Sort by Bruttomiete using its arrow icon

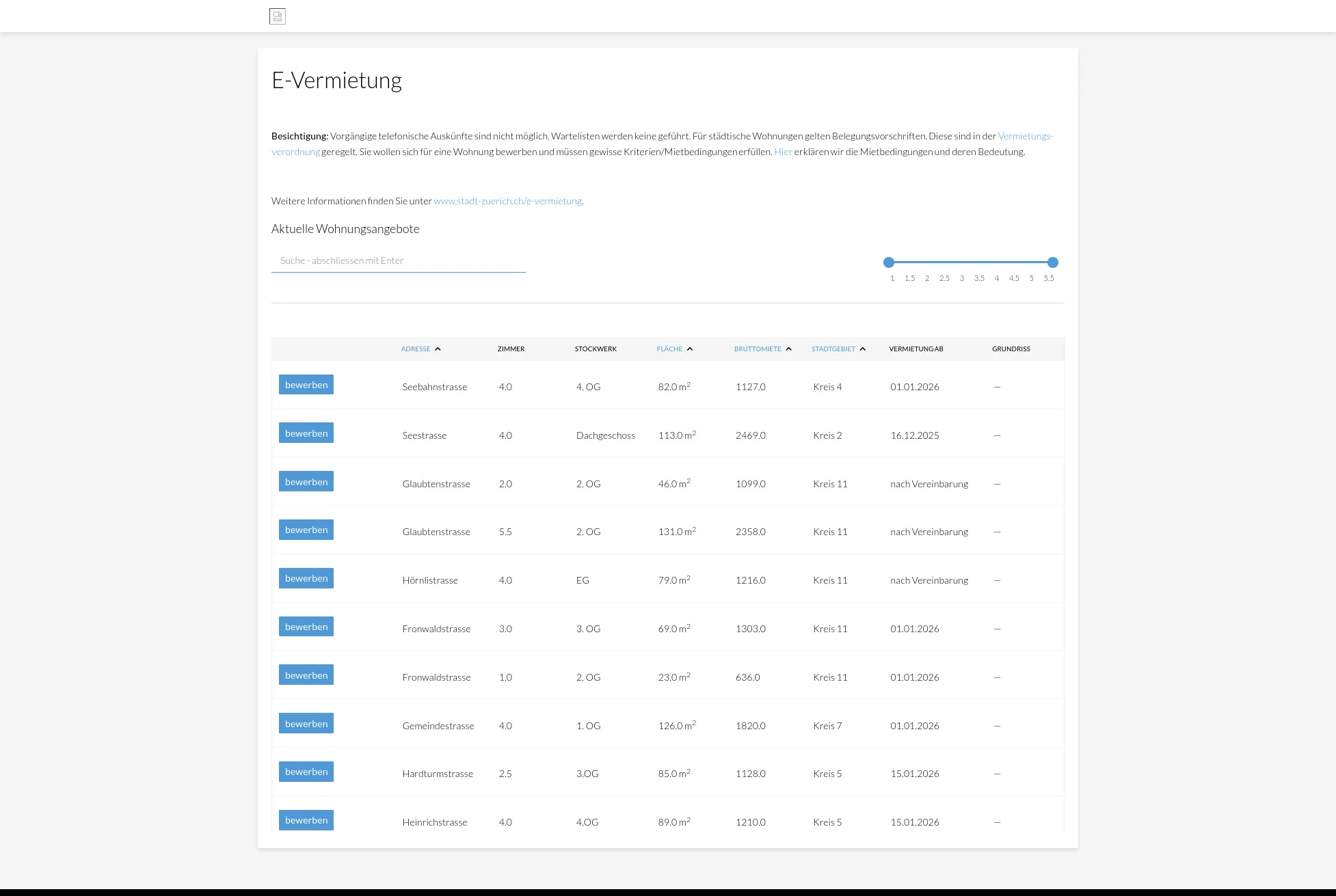788,349
